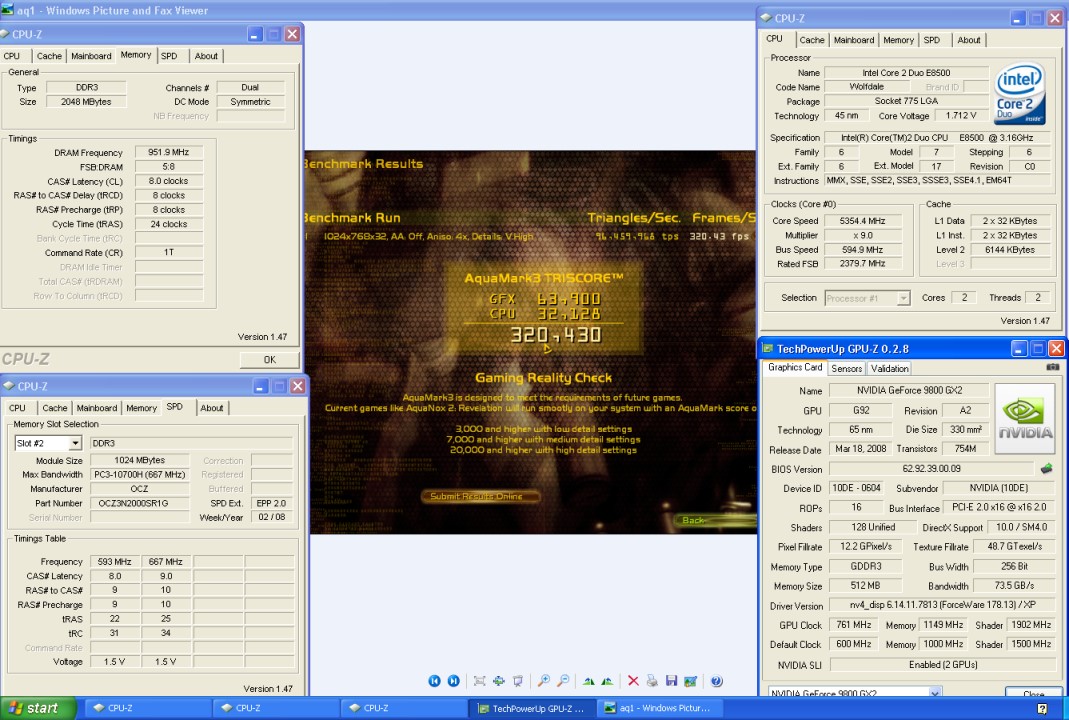The width and height of the screenshot is (1069, 720).
Task: Print the image using the printer icon
Action: coord(652,680)
